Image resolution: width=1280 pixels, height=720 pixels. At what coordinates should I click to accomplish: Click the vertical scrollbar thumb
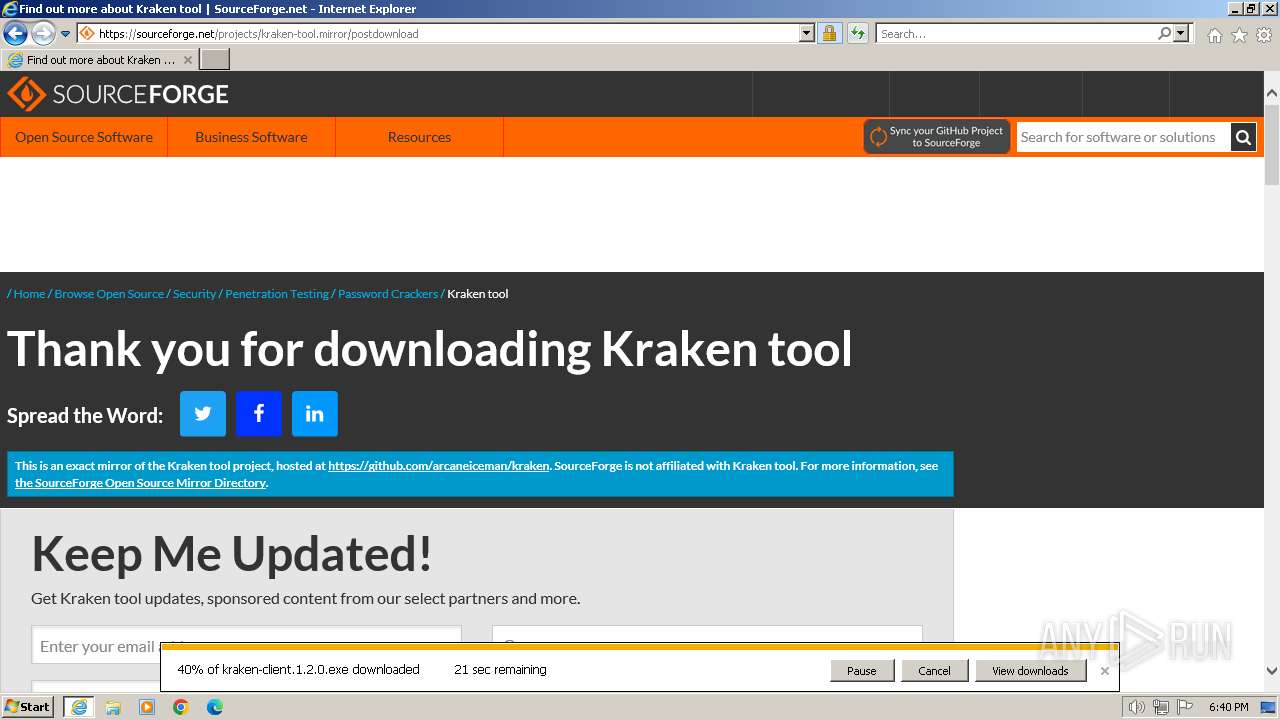click(x=1272, y=144)
